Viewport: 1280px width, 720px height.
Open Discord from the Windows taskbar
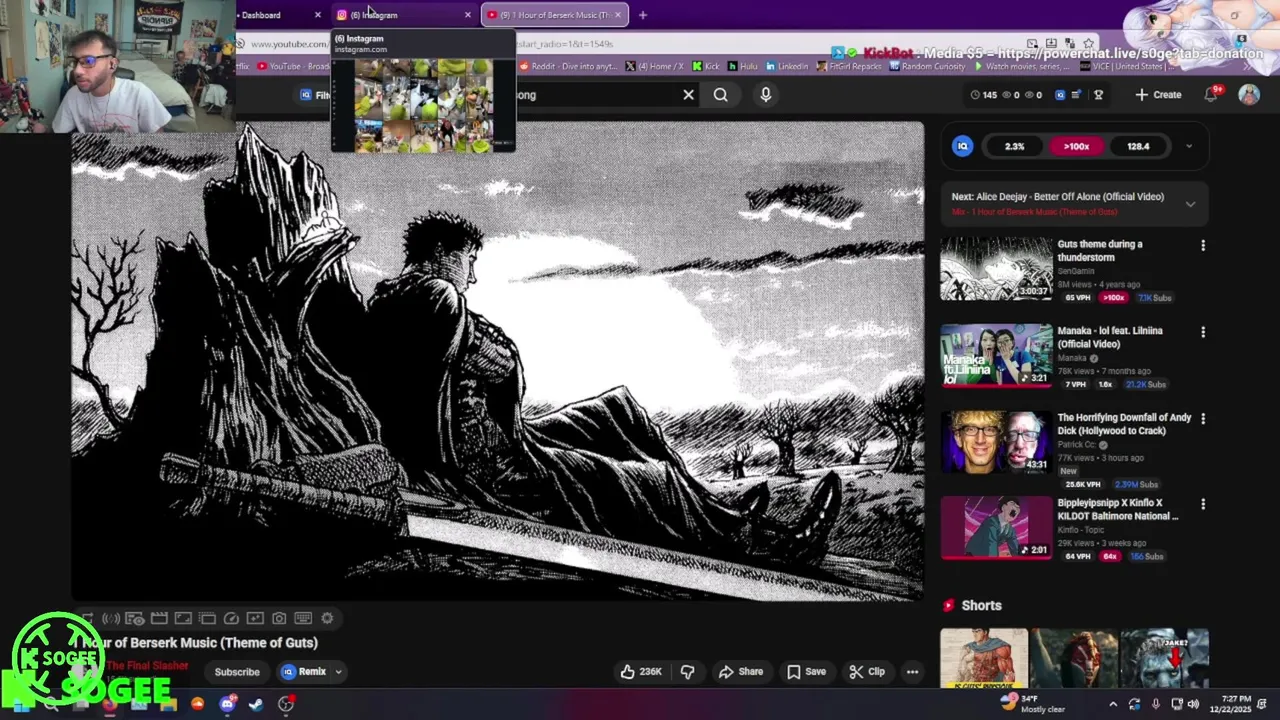[x=227, y=704]
